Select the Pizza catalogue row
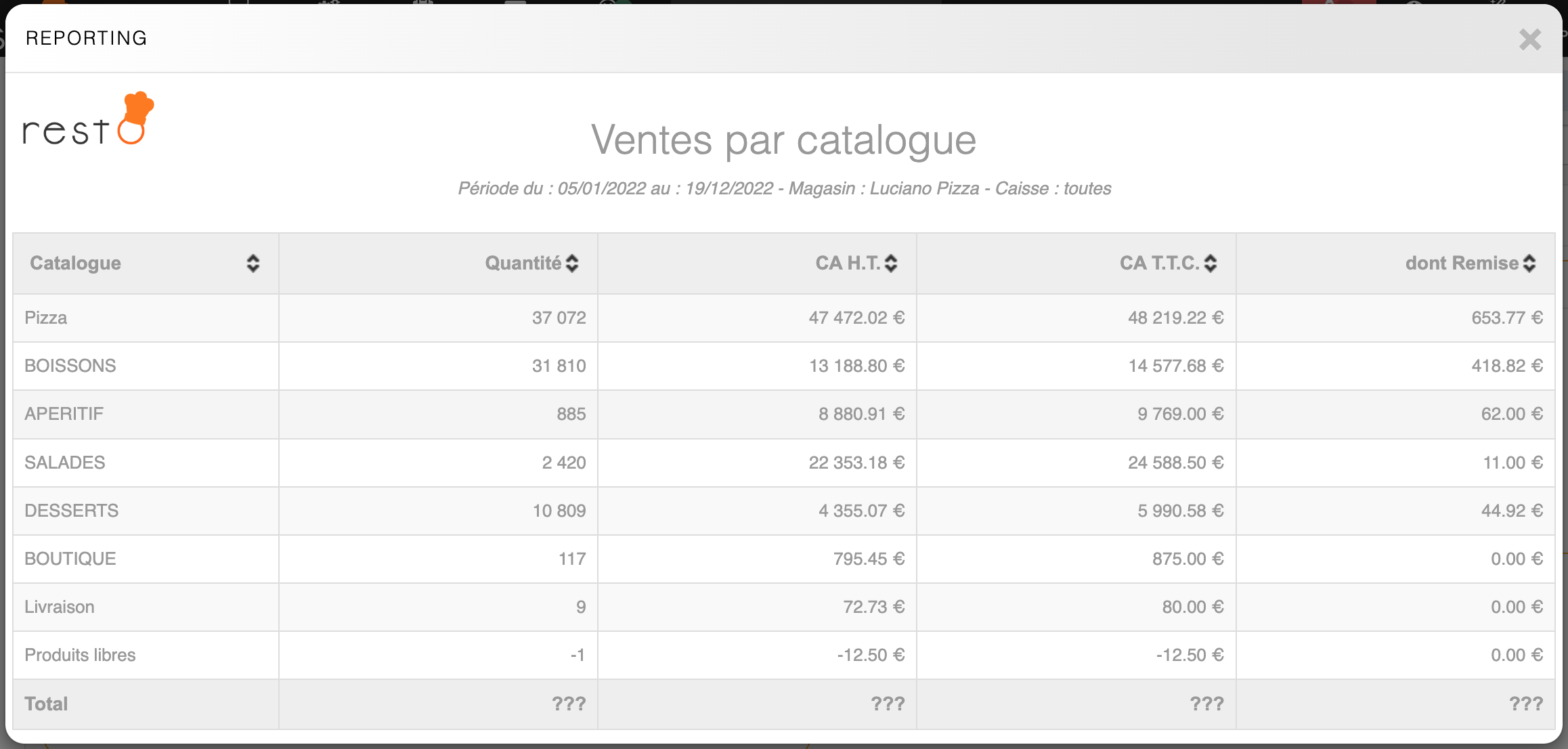The width and height of the screenshot is (1568, 749). point(46,318)
